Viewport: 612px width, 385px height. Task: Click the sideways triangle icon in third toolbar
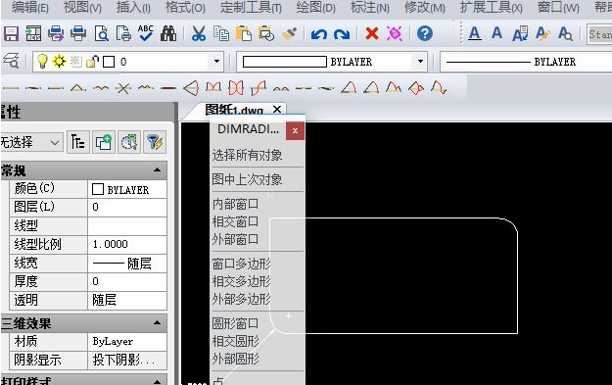[191, 88]
